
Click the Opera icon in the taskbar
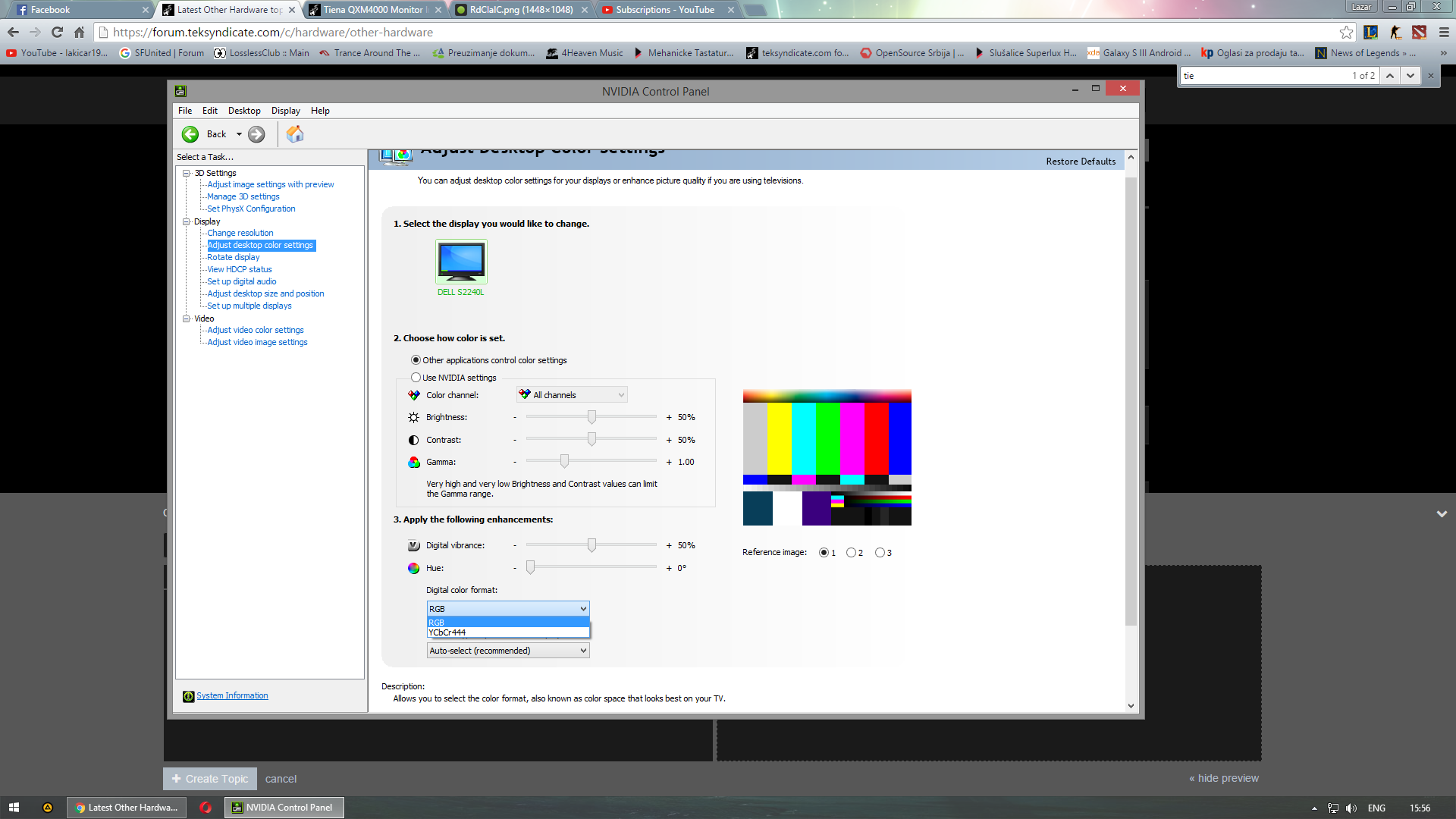[x=206, y=808]
